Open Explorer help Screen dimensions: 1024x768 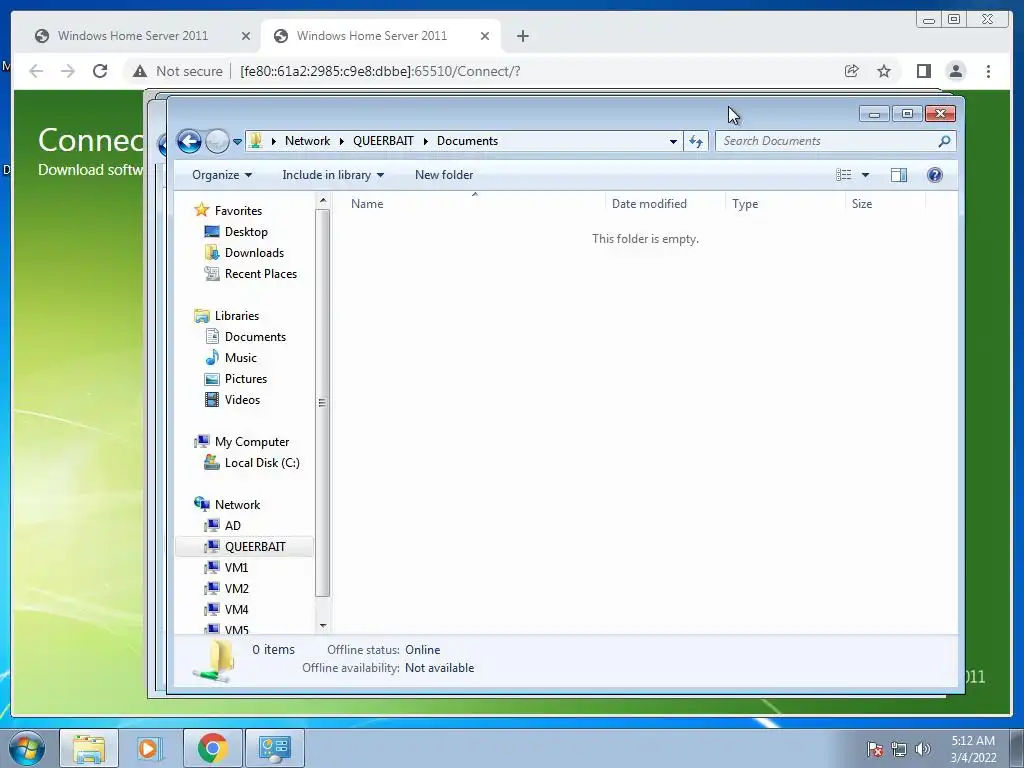(935, 175)
